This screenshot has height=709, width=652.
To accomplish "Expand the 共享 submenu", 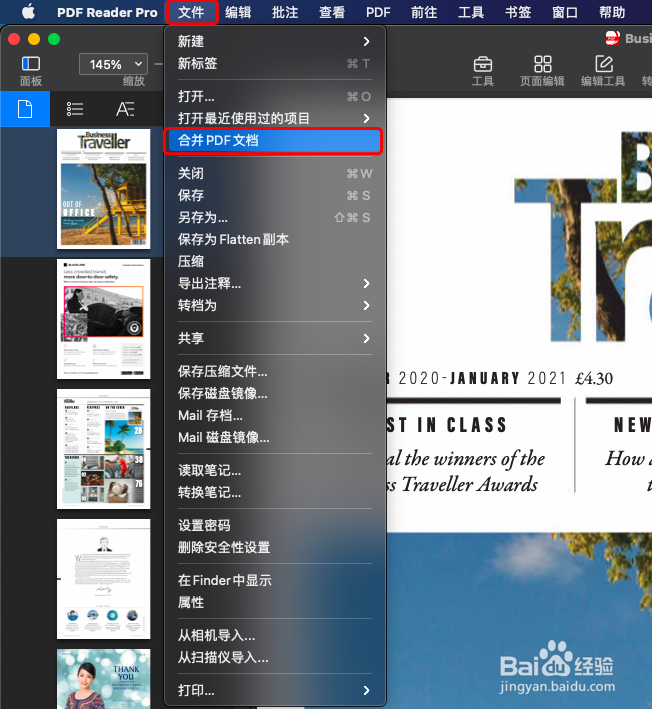I will coord(274,338).
